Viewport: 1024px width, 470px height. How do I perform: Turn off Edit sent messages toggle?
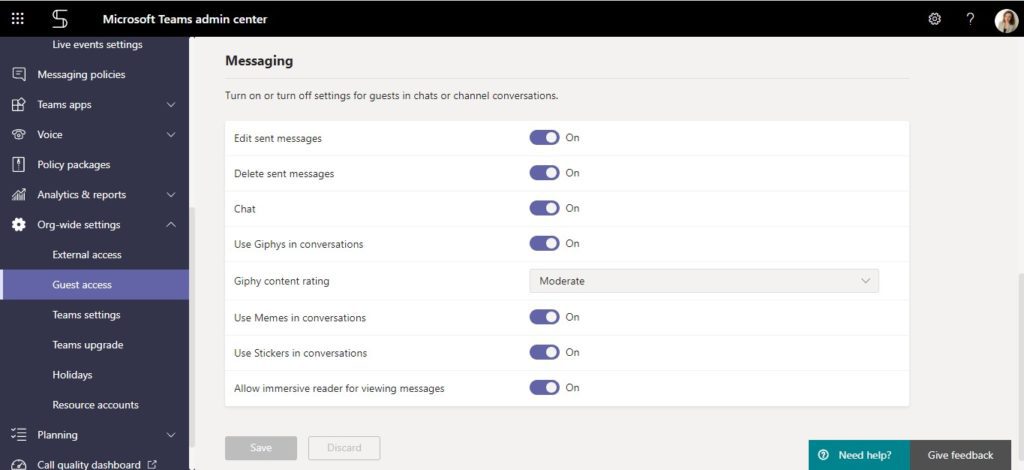pyautogui.click(x=544, y=138)
